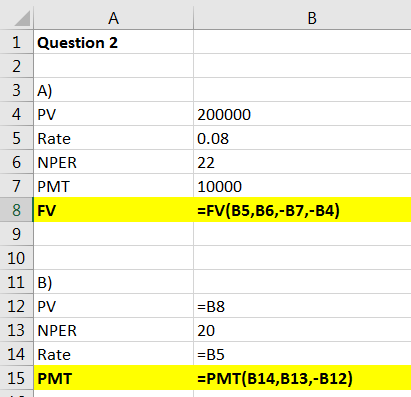This screenshot has height=397, width=411.
Task: Select column B header
Action: point(302,18)
